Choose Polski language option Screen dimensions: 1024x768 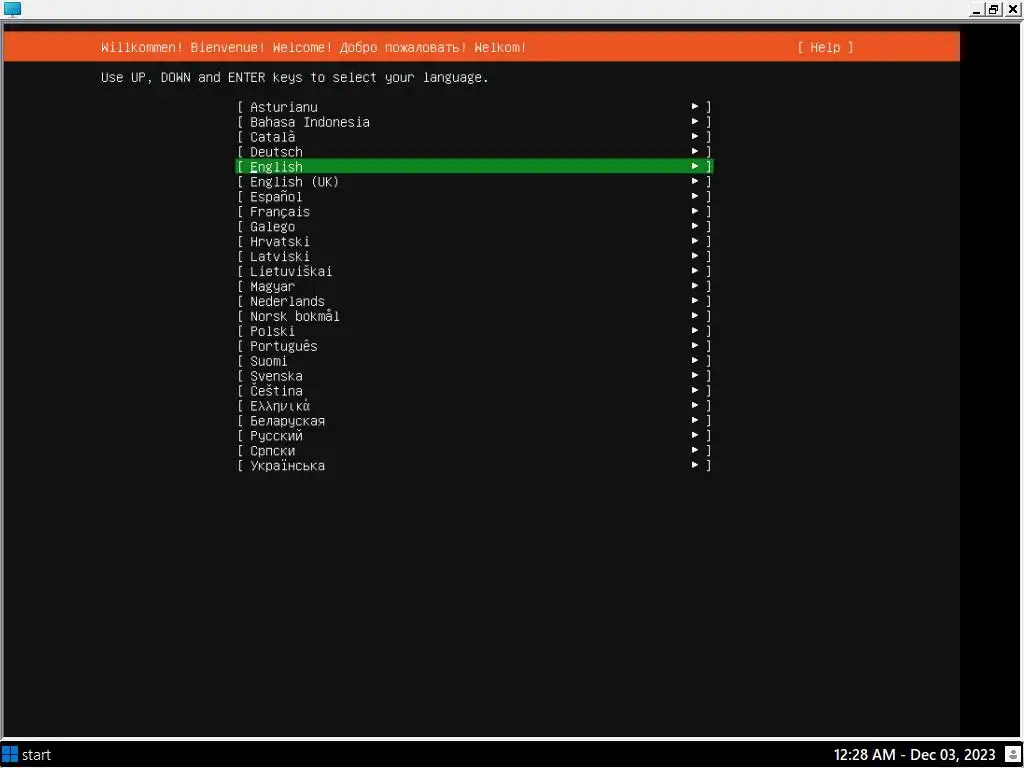coord(474,331)
